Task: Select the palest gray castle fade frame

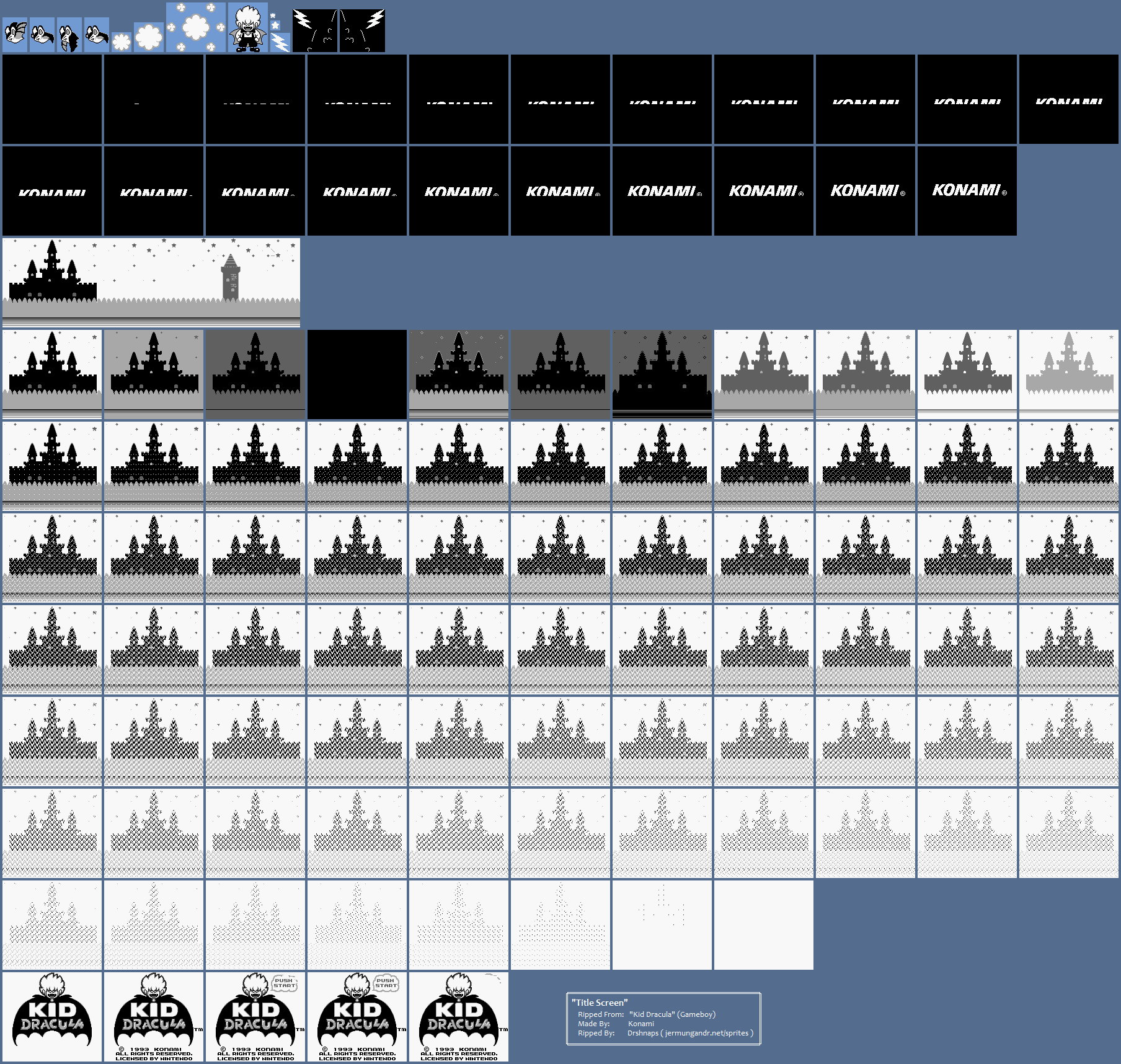Action: tap(1069, 375)
